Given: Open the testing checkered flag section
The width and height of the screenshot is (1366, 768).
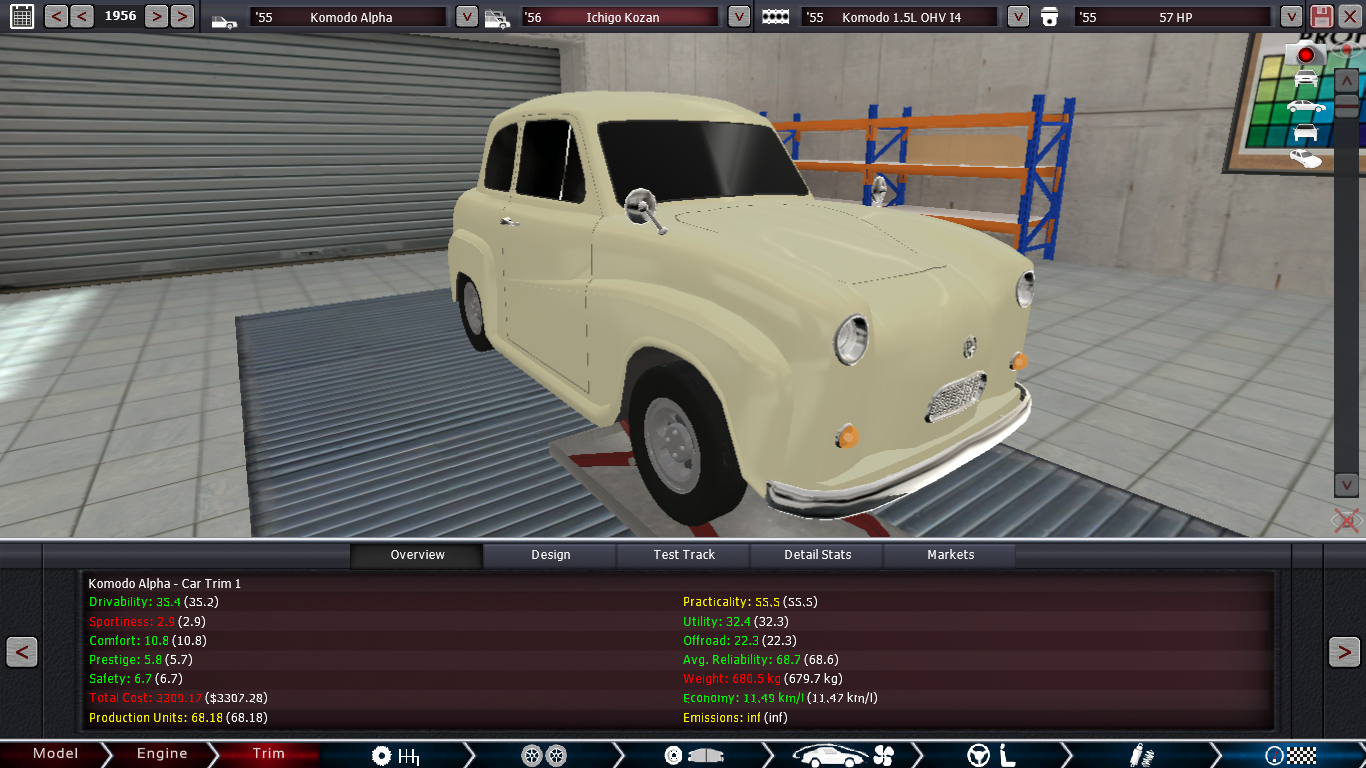Looking at the screenshot, I should [x=1287, y=755].
